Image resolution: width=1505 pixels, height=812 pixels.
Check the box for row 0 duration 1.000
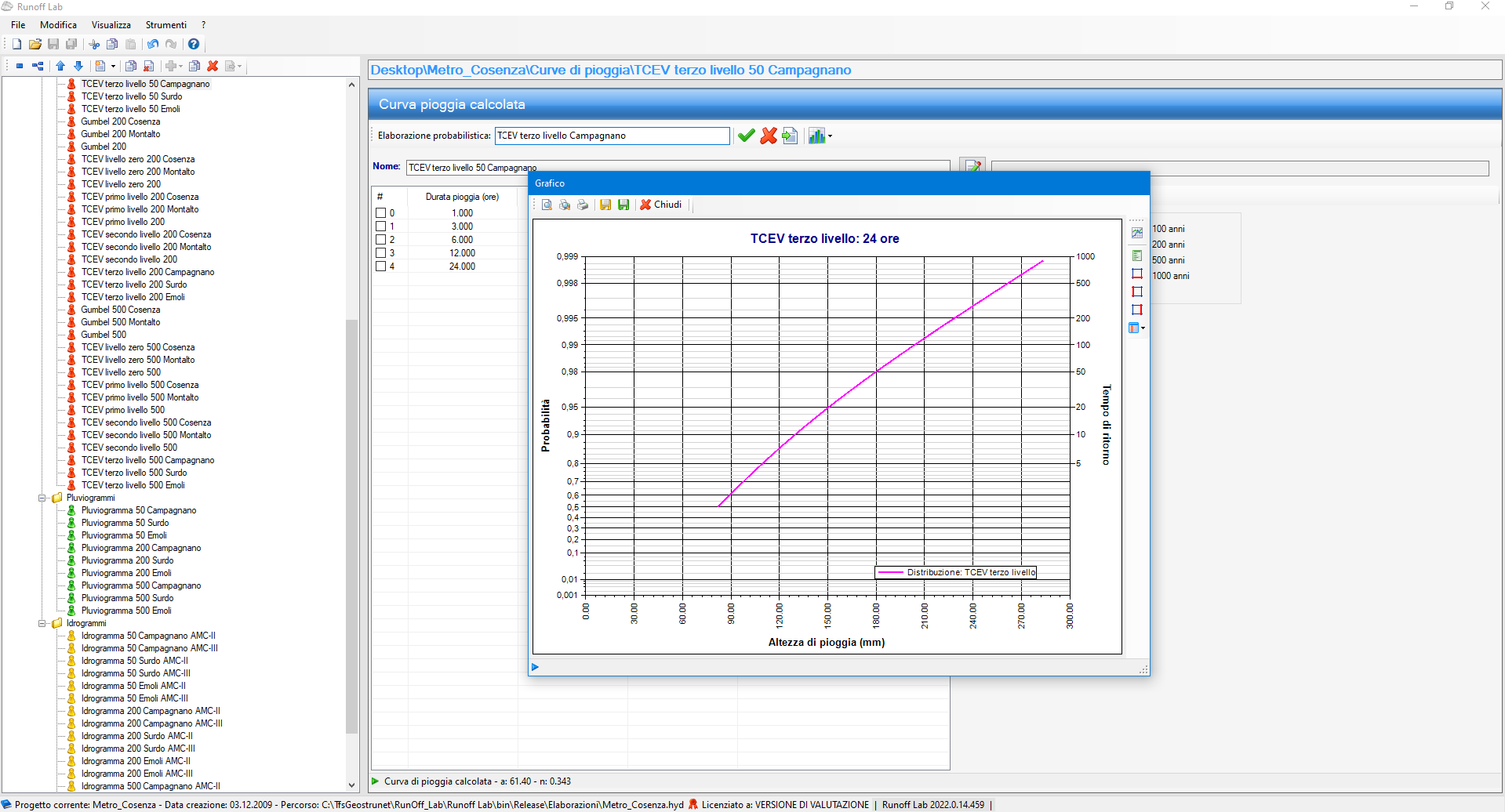(381, 213)
